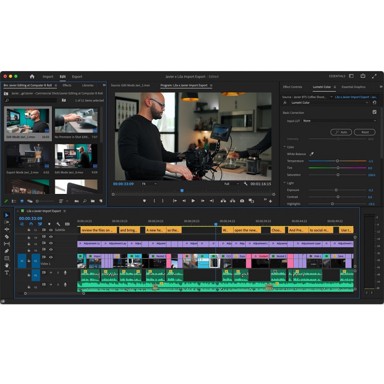Open Find magnifier in Project panel footer
Screen dimensions: 384x384
coord(85,201)
